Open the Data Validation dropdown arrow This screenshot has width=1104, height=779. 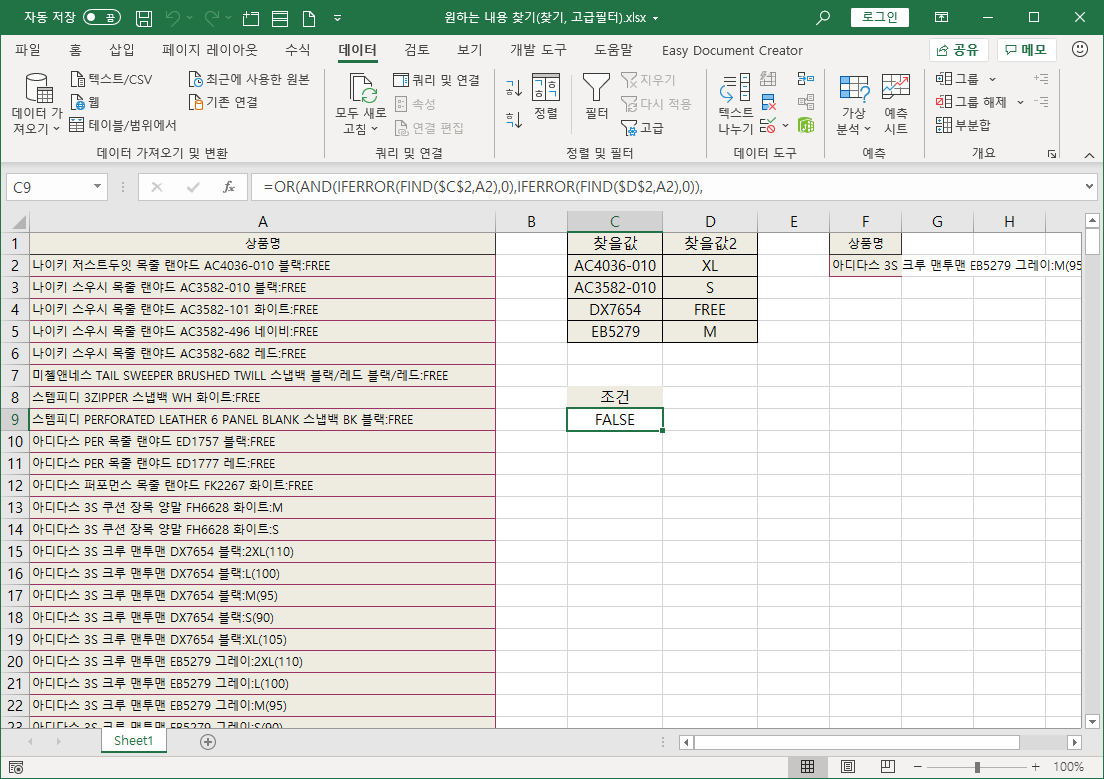pyautogui.click(x=786, y=126)
